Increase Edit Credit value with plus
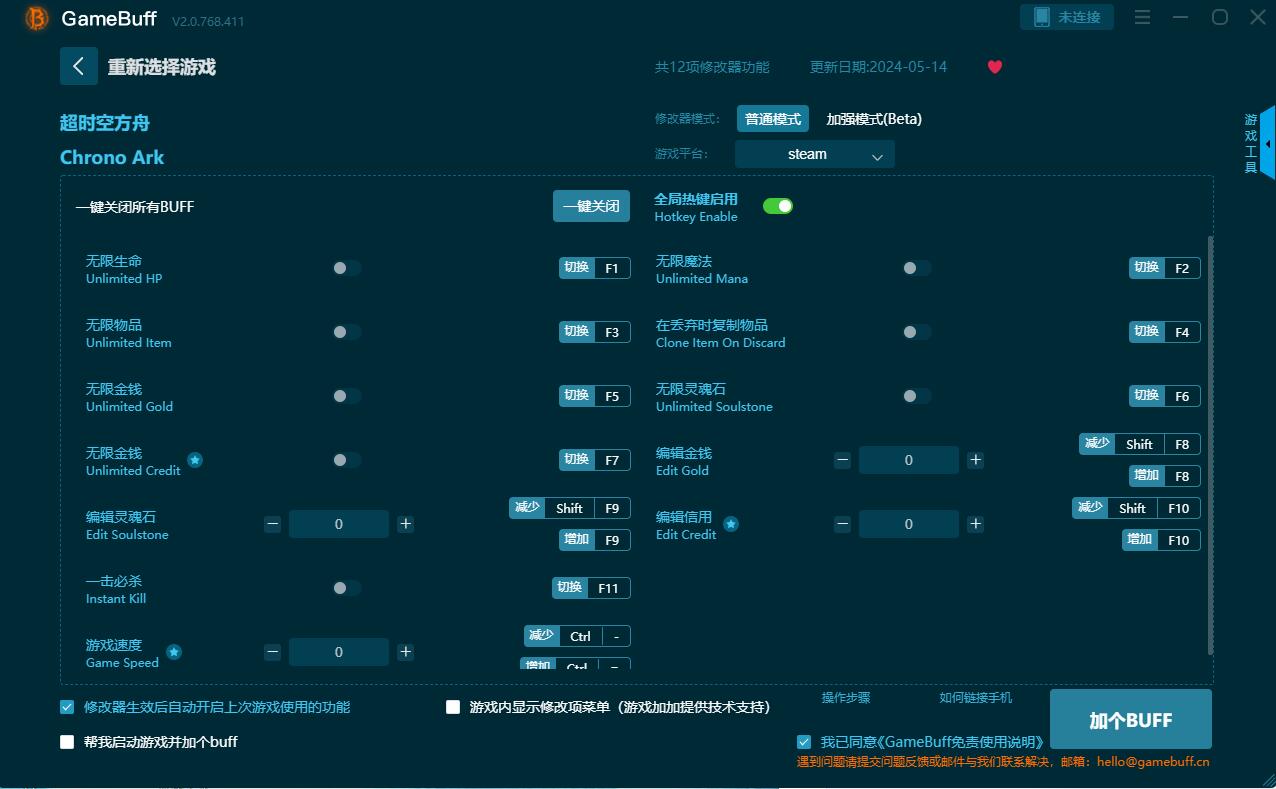The height and width of the screenshot is (789, 1276). (975, 524)
